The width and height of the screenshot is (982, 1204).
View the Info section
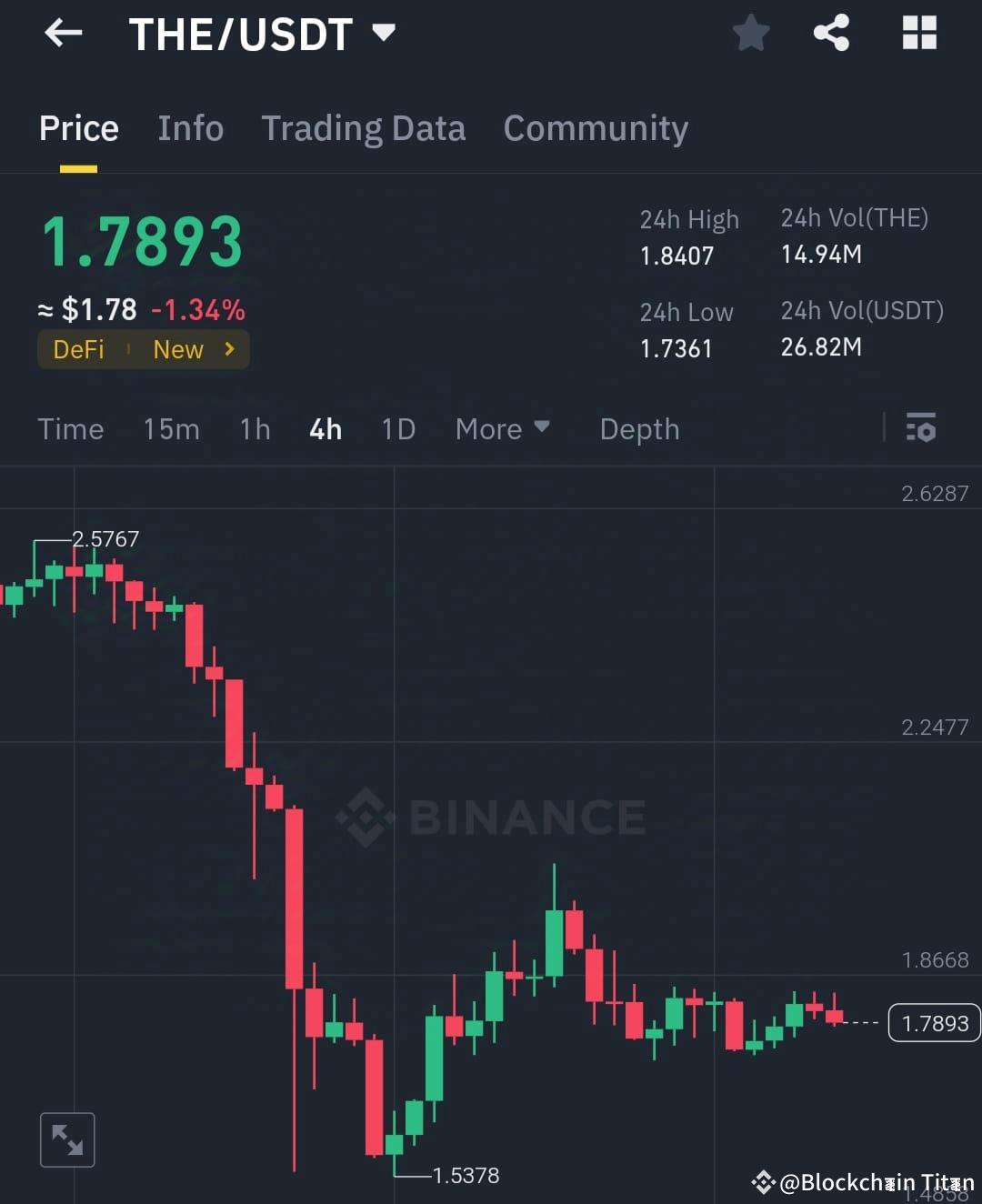190,128
